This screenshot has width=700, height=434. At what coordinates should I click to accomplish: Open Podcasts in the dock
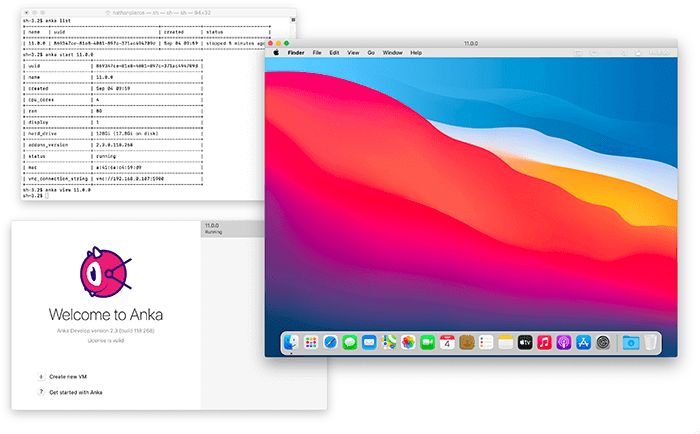point(564,342)
